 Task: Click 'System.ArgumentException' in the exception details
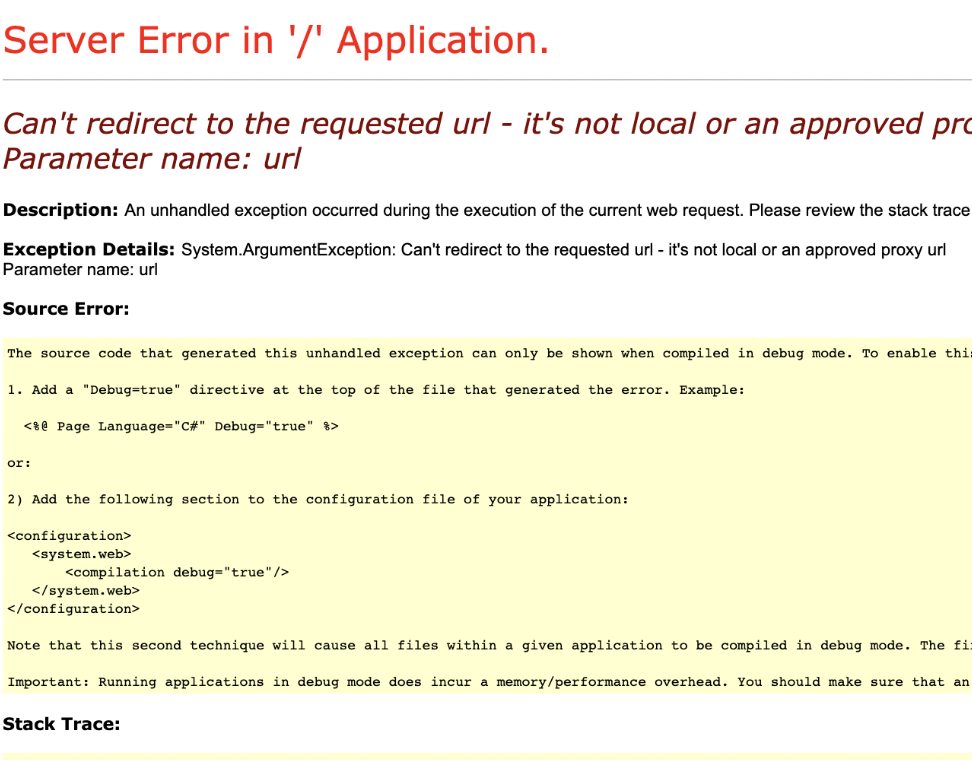tap(287, 249)
